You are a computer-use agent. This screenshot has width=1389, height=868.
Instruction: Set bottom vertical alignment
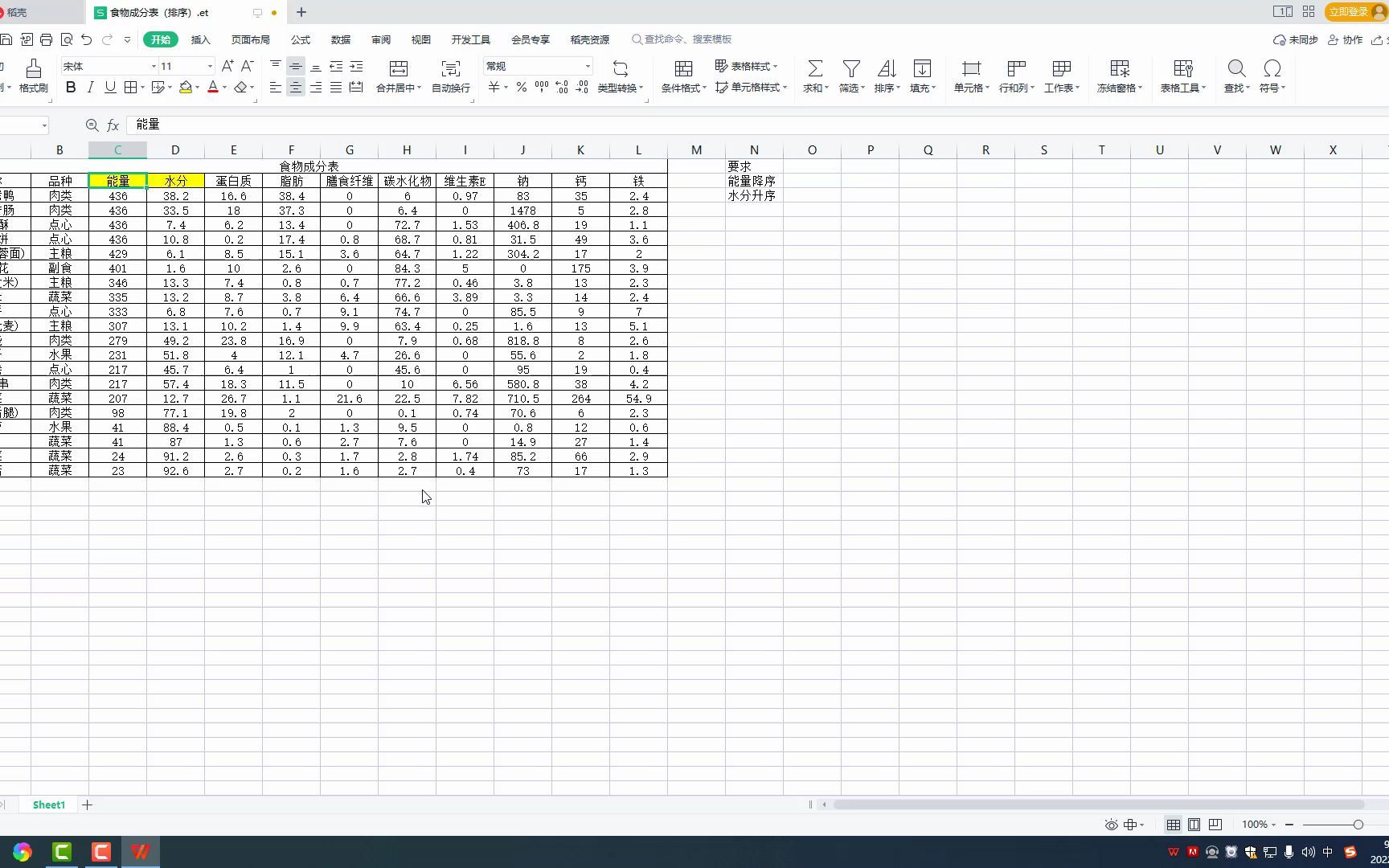coord(316,66)
